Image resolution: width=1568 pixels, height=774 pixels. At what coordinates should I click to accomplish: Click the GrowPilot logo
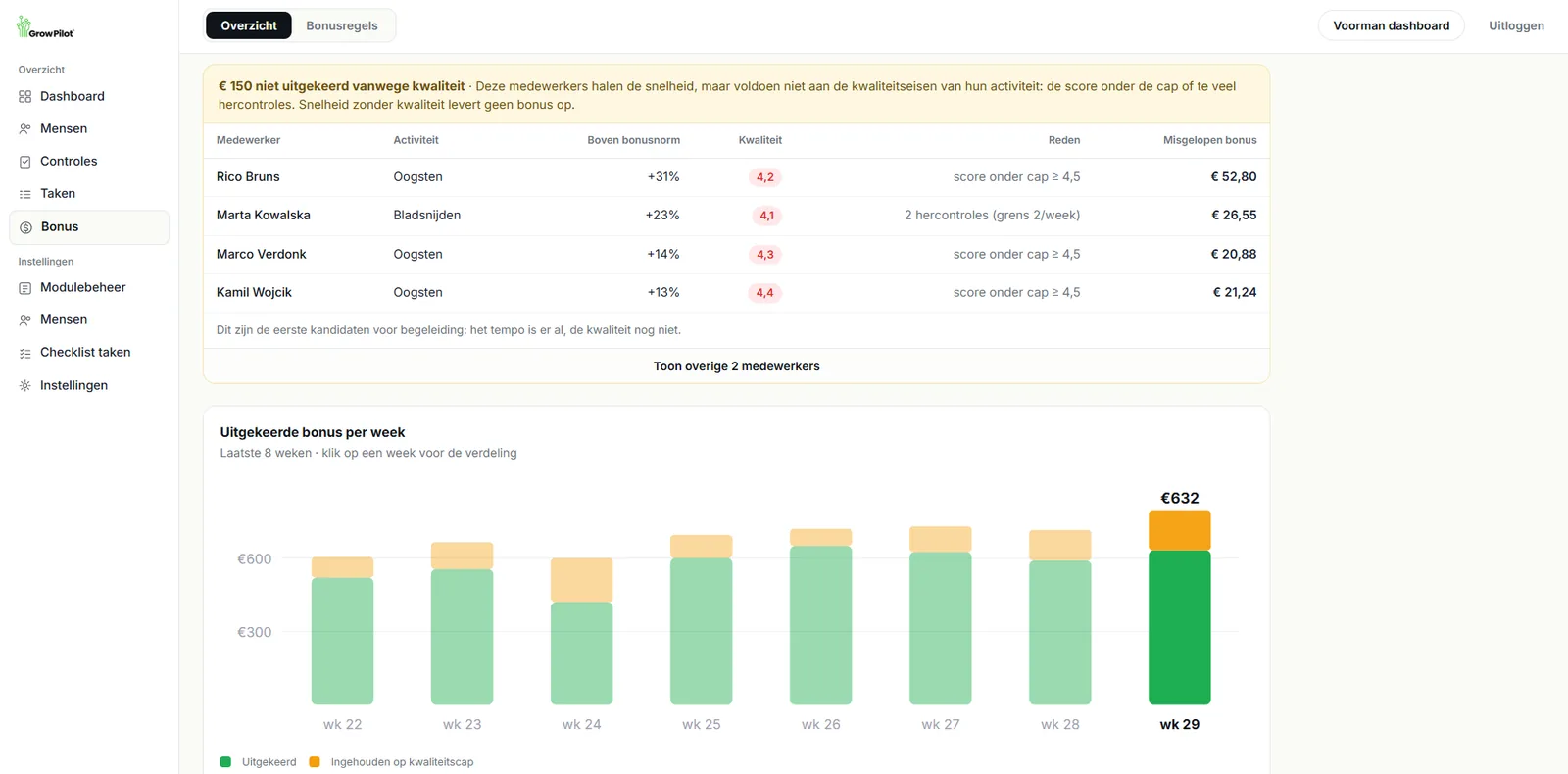pyautogui.click(x=45, y=27)
